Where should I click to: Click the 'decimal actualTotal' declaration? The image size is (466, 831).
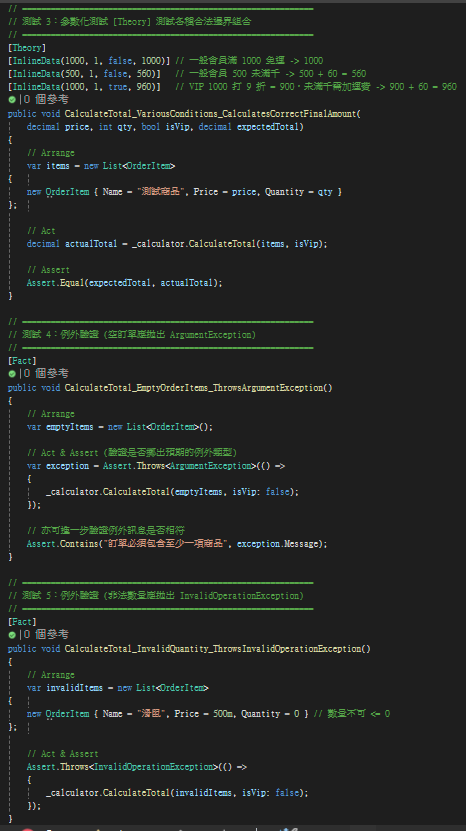[x=72, y=244]
